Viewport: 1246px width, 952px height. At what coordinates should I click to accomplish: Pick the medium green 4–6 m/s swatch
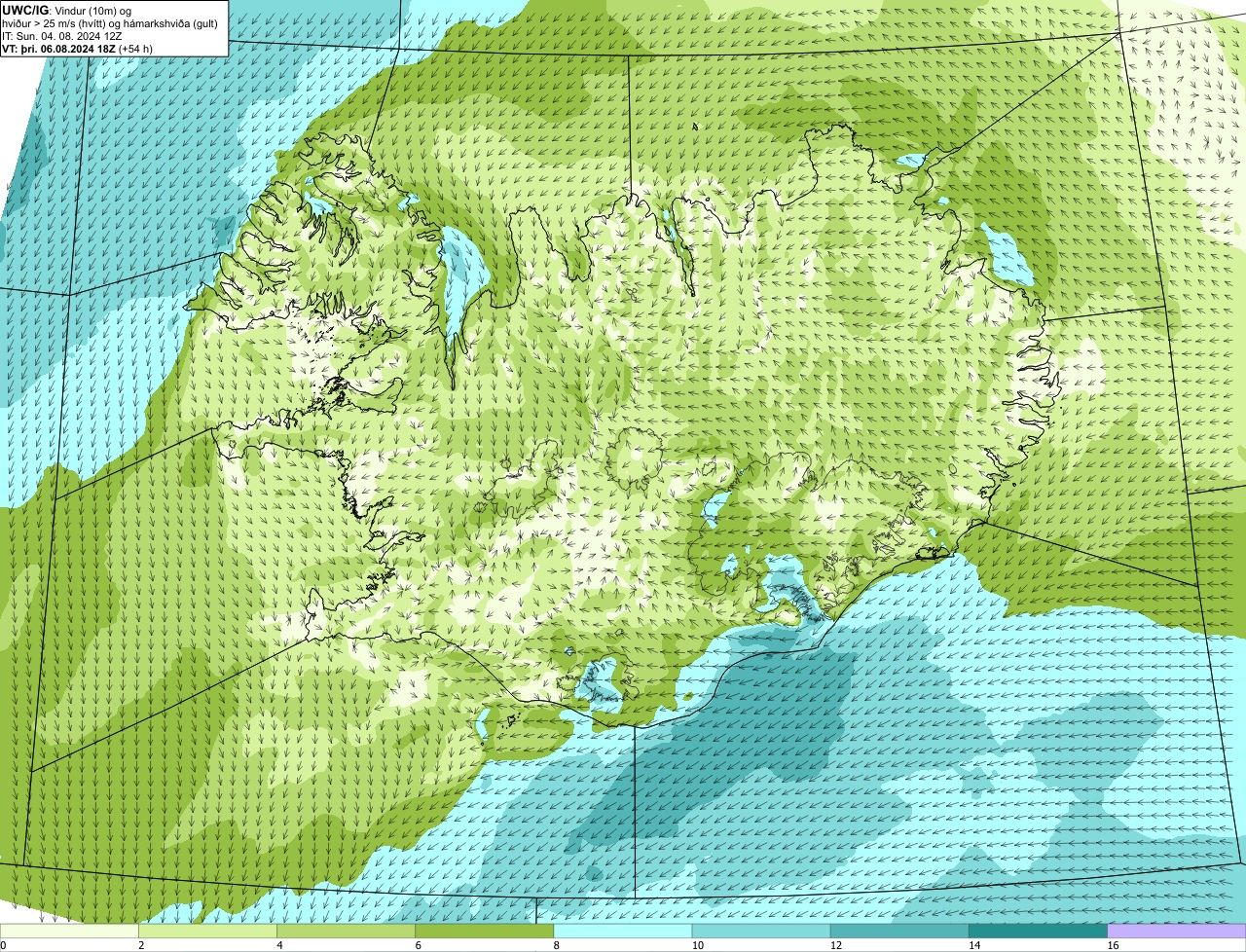coord(347,932)
